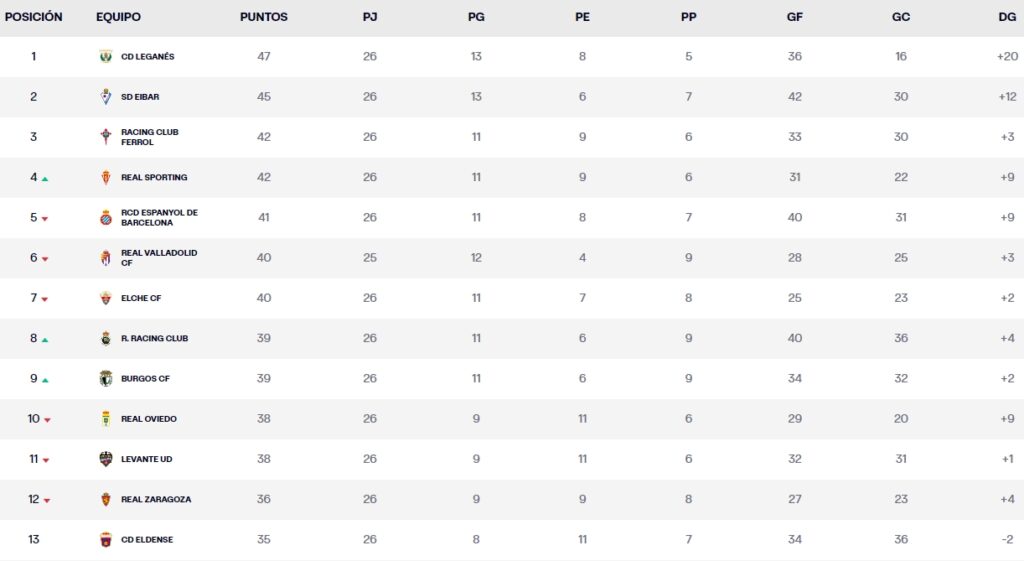This screenshot has height=561, width=1024.
Task: Click the red down arrow beside position 5
Action: coord(45,219)
